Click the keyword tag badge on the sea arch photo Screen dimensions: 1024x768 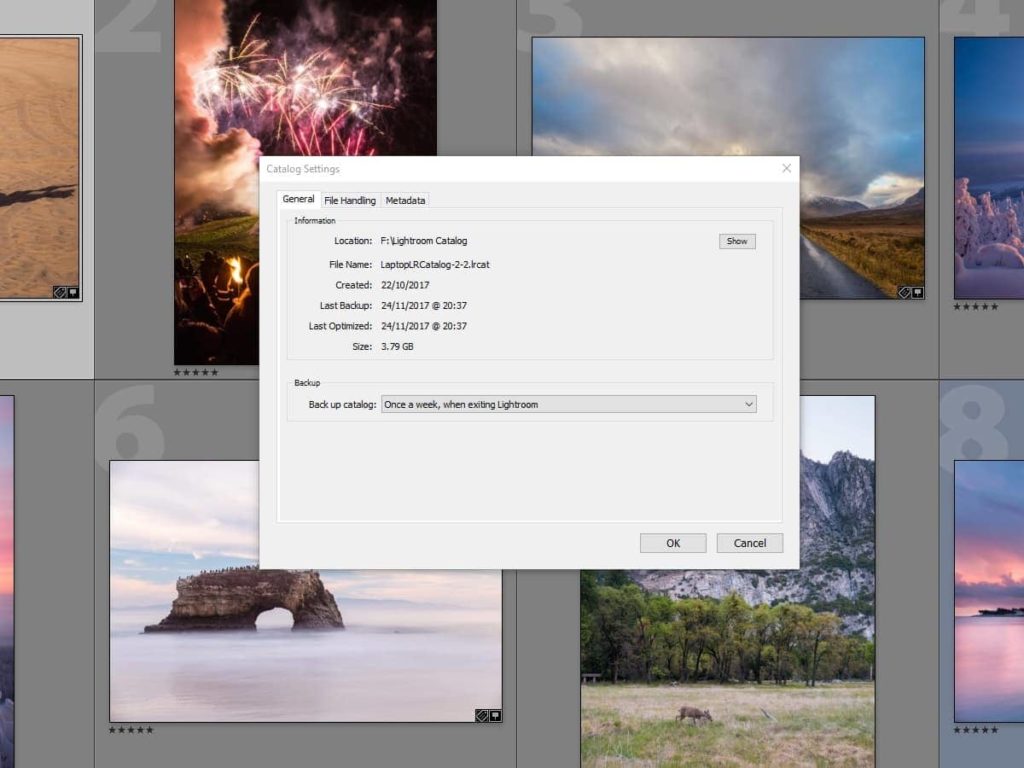pyautogui.click(x=481, y=715)
